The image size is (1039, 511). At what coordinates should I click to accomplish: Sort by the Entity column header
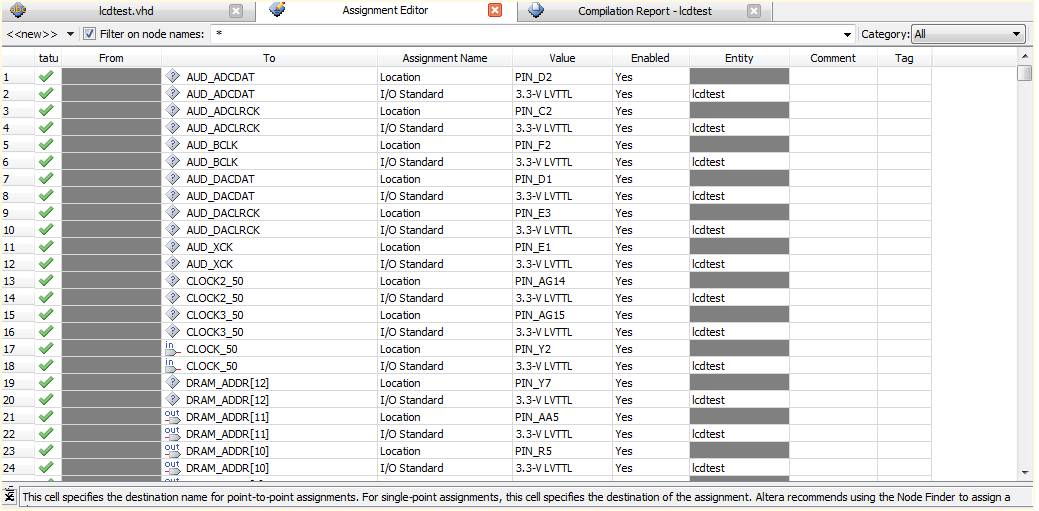coord(739,58)
